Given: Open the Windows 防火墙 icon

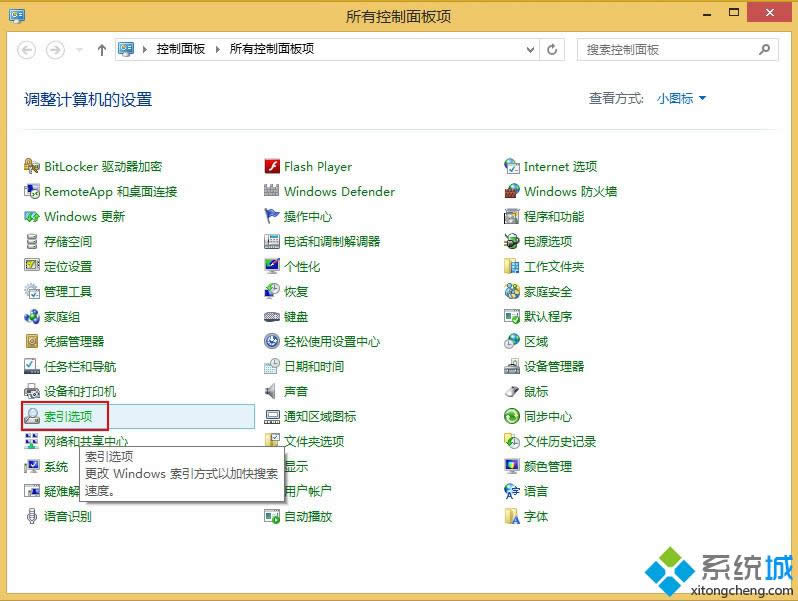Looking at the screenshot, I should tap(511, 191).
